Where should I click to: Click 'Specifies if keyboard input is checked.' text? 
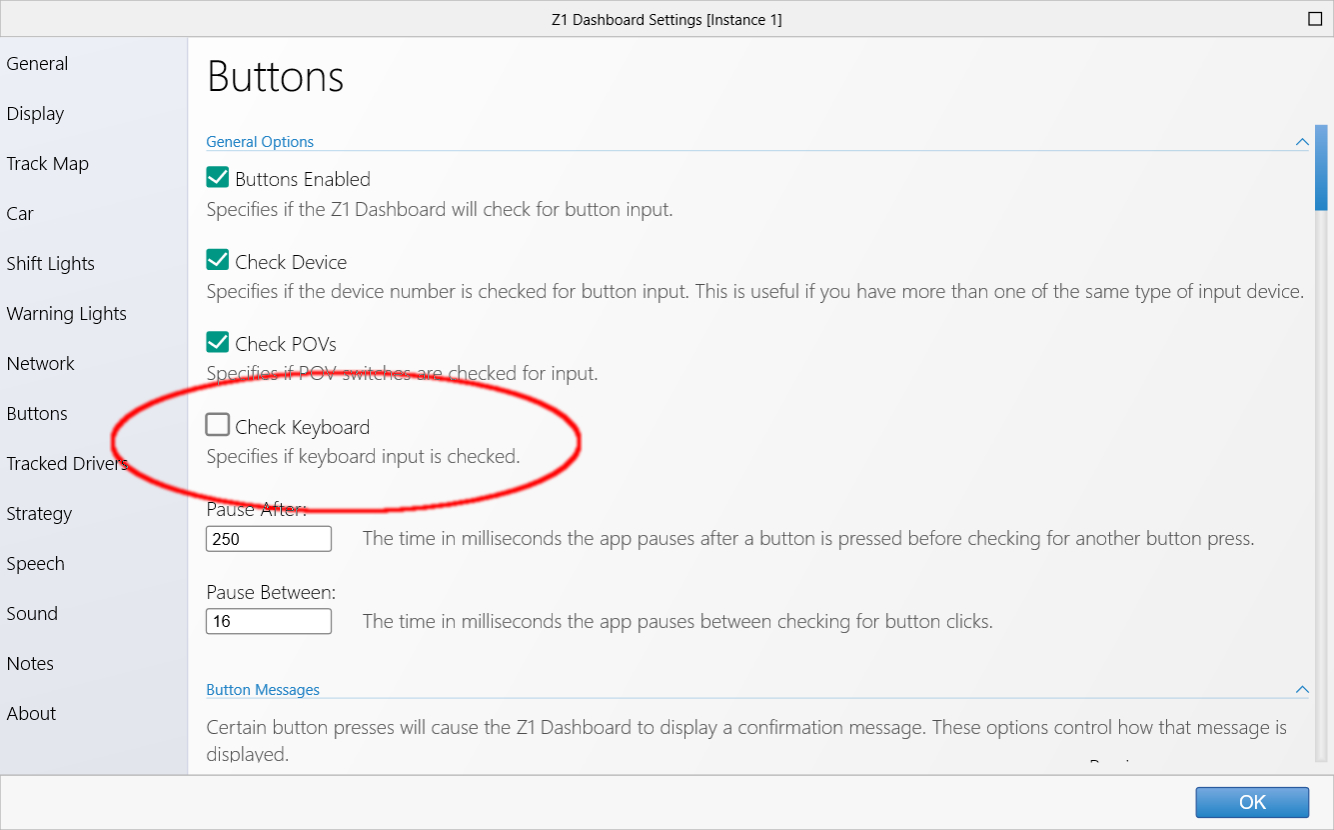coord(363,457)
